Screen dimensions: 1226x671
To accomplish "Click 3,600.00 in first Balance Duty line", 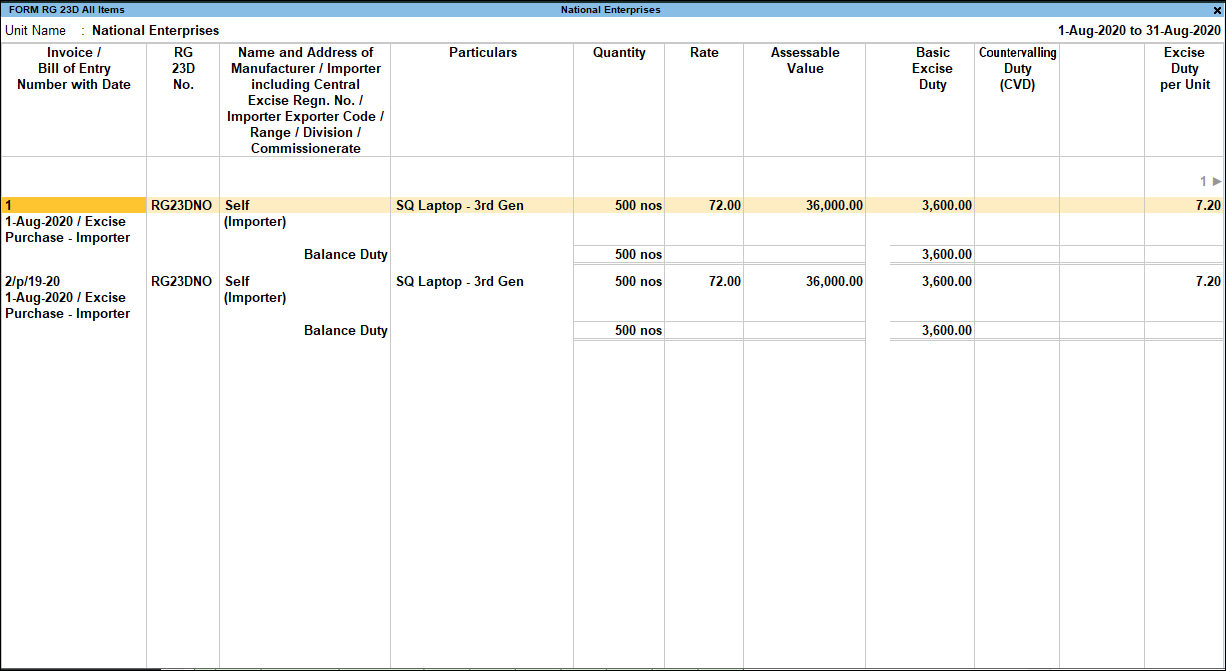I will (946, 254).
